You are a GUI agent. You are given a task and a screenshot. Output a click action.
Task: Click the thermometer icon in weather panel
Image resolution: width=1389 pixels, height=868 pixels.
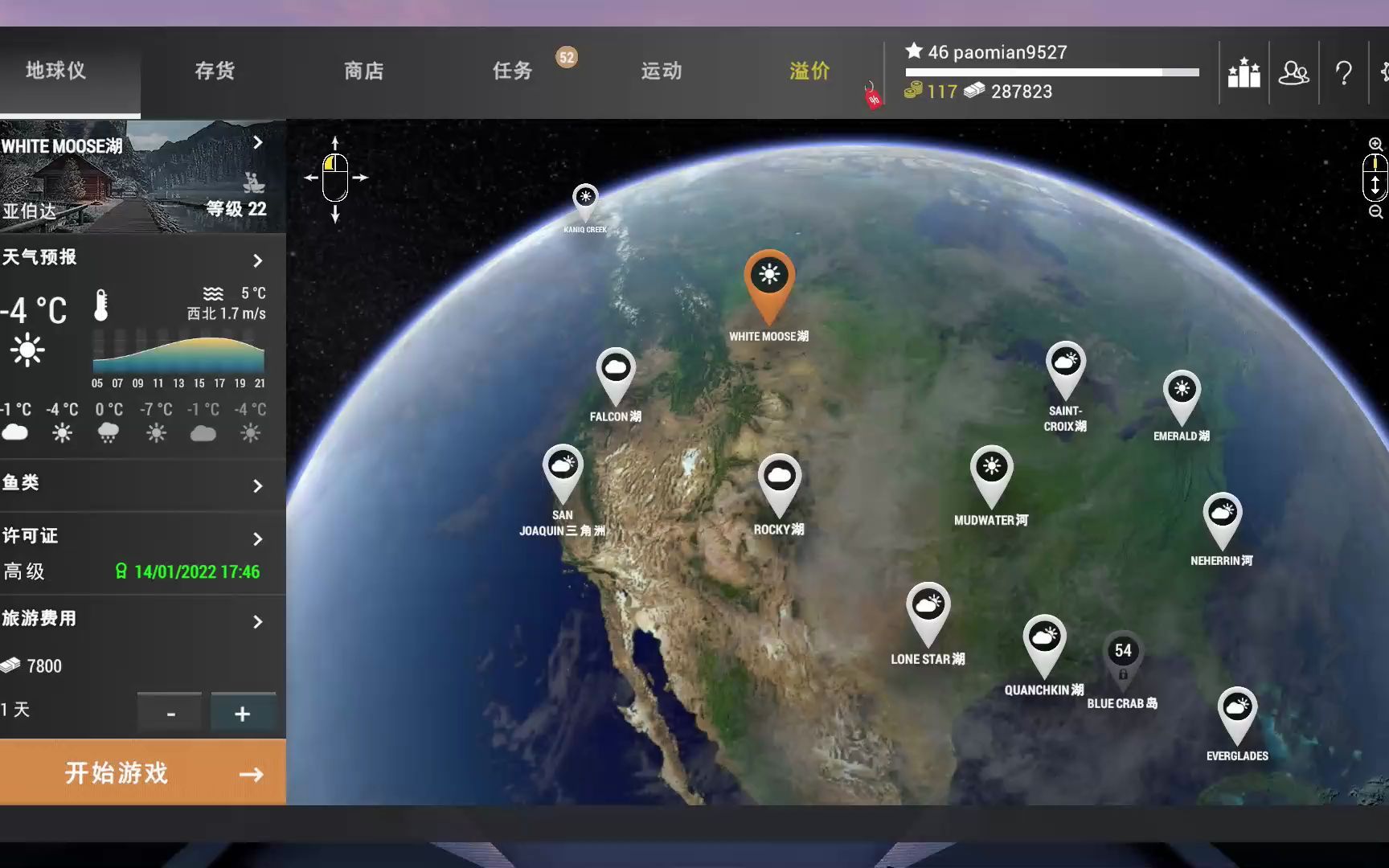click(x=100, y=305)
